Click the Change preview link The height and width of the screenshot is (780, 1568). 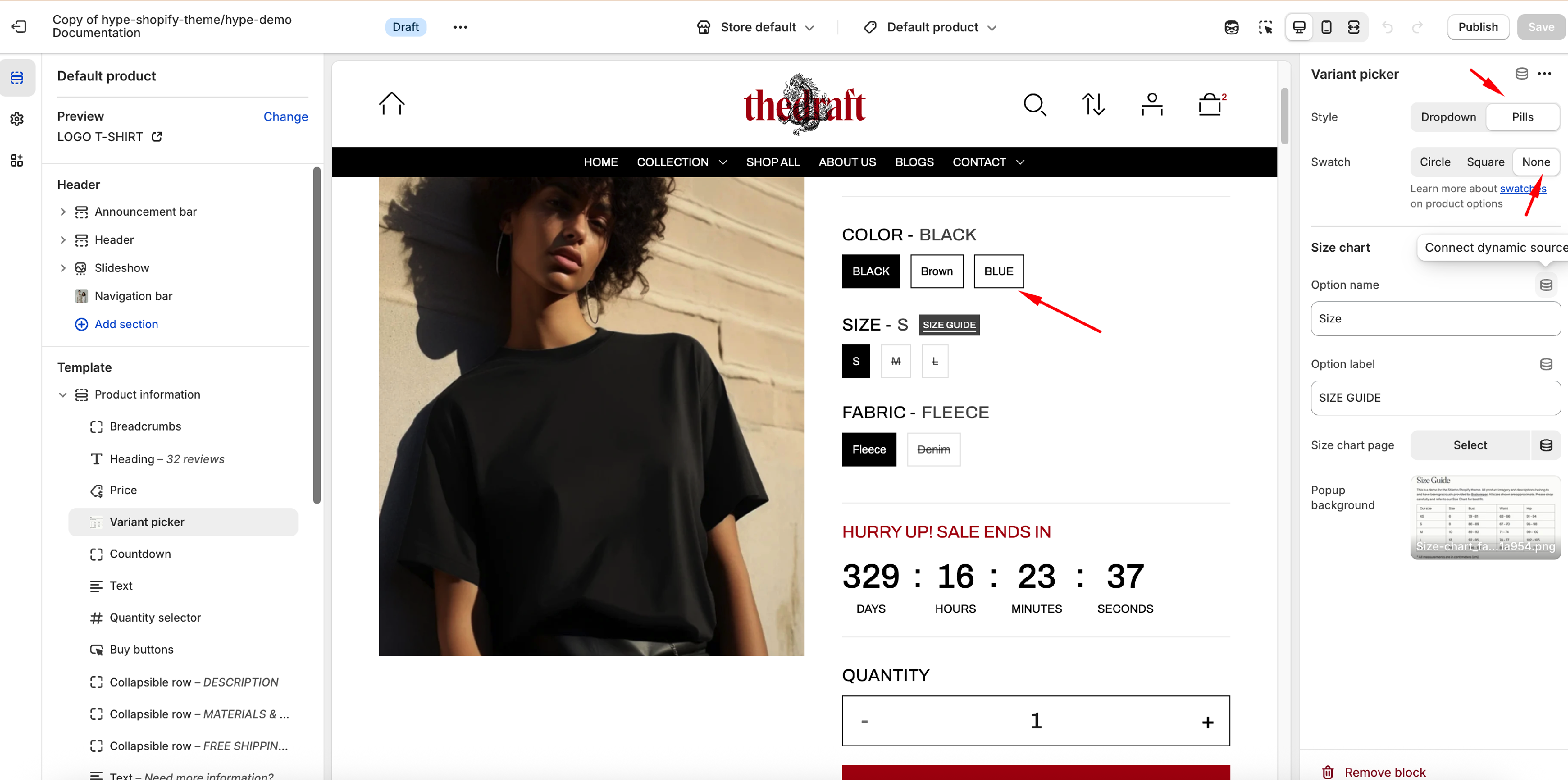(x=285, y=116)
